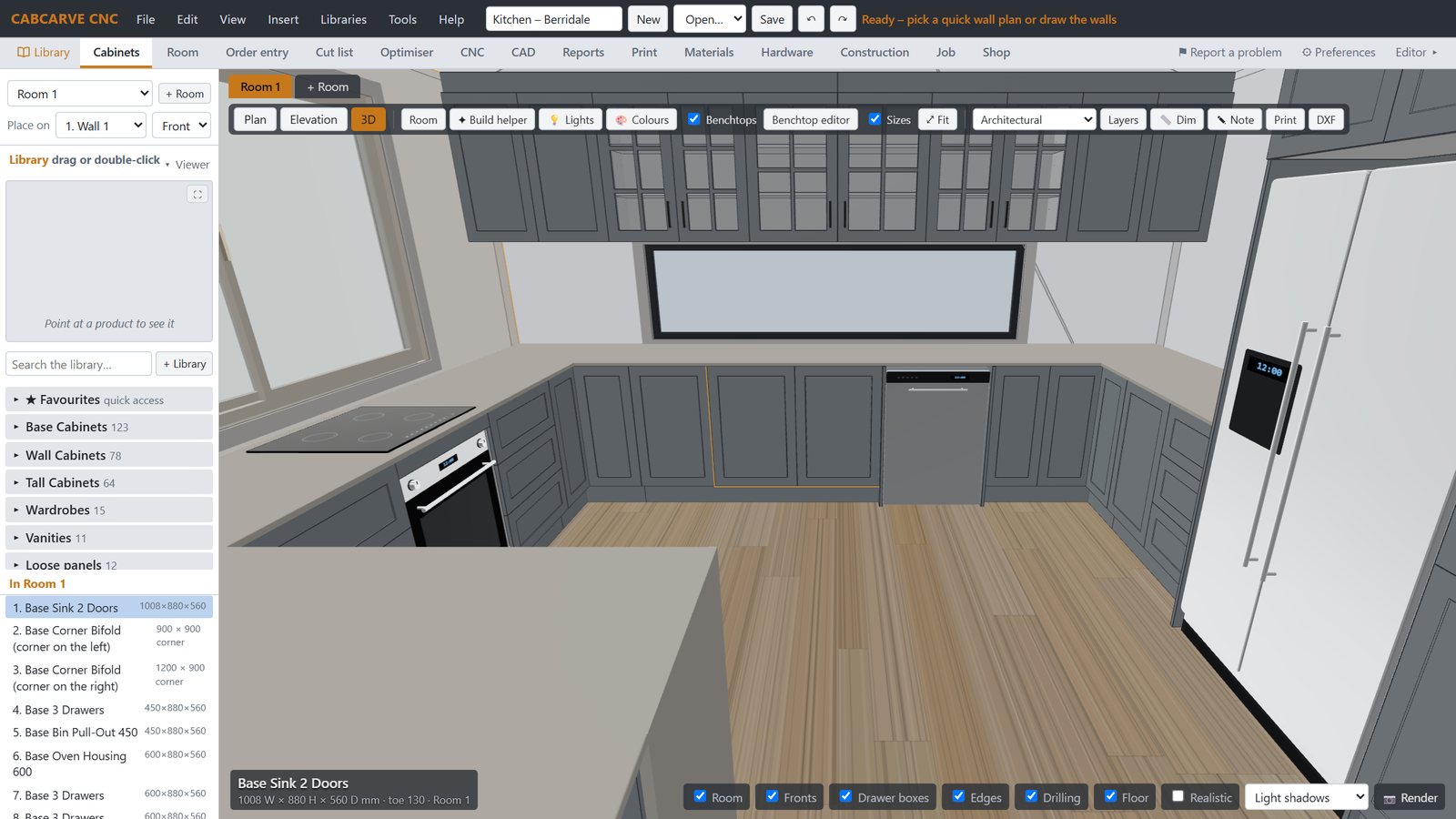
Task: Toggle the Benchtops checkbox
Action: point(693,119)
